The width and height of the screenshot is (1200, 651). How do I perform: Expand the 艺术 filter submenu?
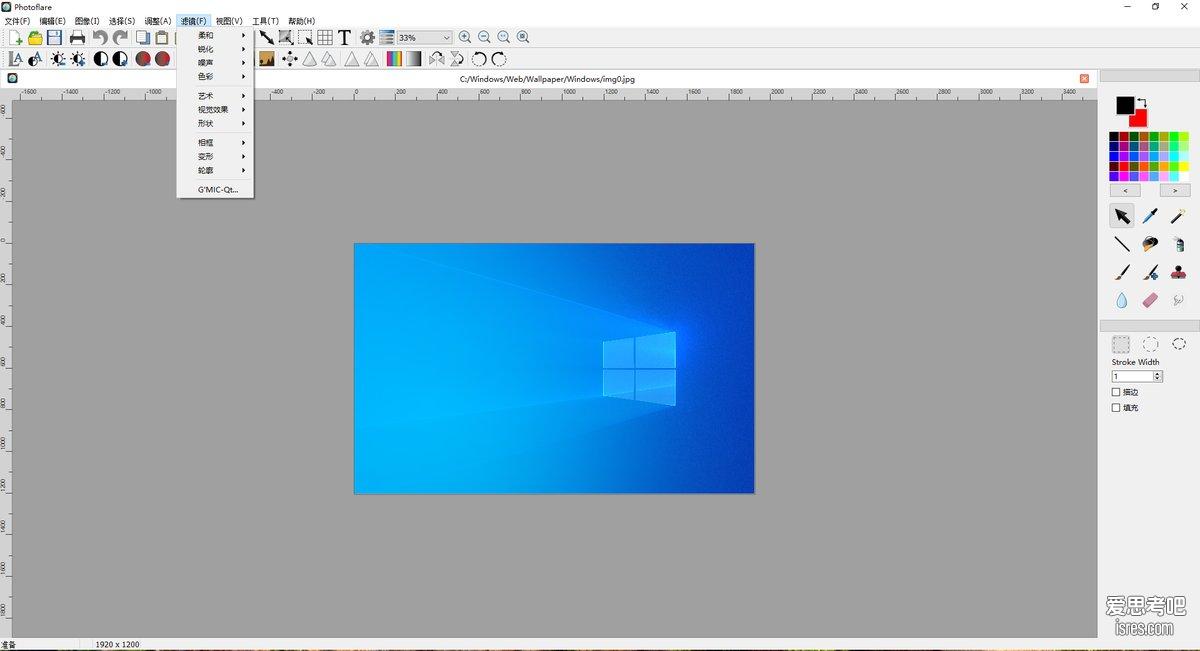click(215, 96)
